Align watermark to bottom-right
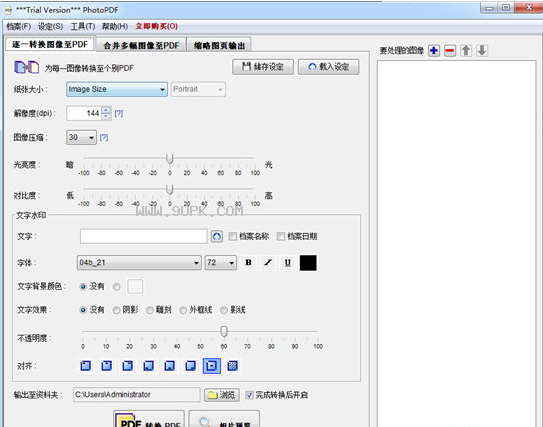543x427 pixels. [x=190, y=366]
